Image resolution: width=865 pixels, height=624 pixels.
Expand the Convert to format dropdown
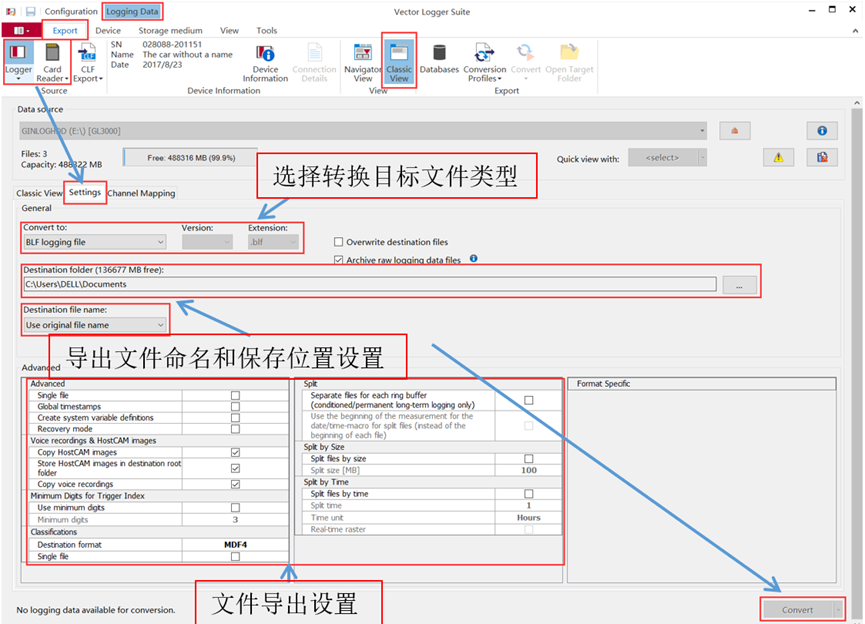(x=94, y=242)
